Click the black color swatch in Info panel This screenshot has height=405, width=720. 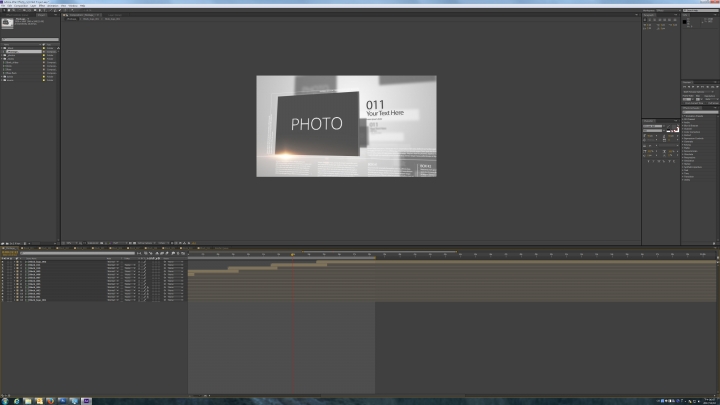click(685, 22)
